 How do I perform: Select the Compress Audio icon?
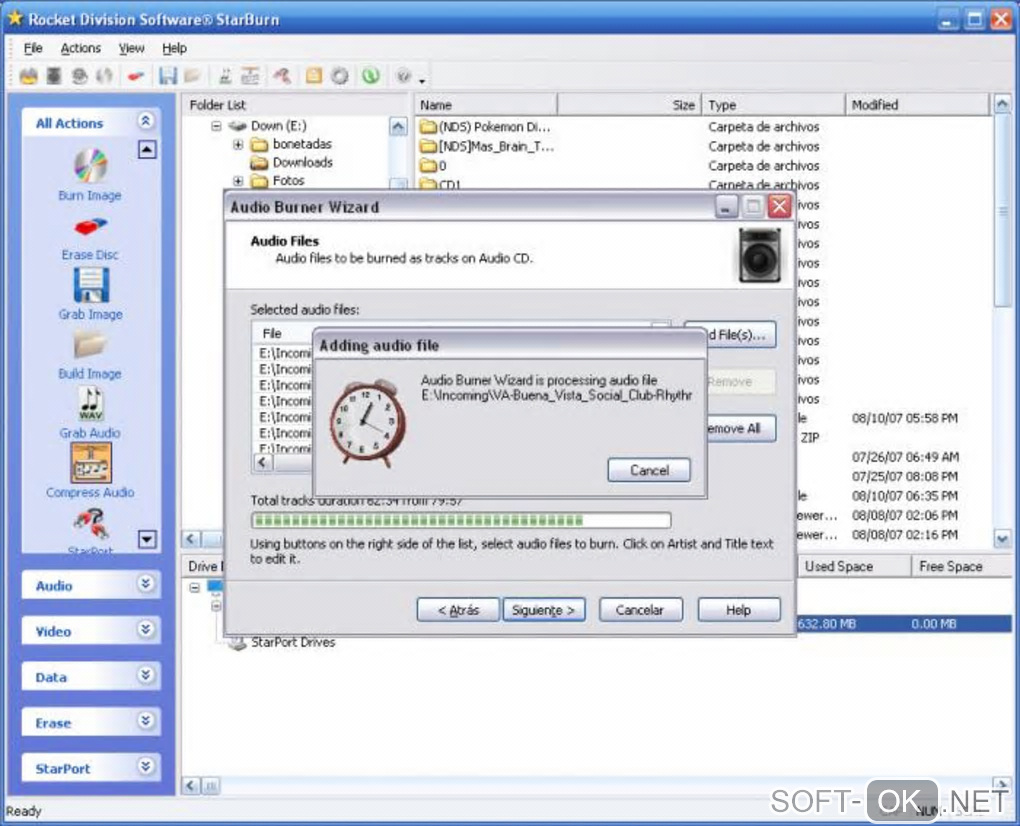pos(90,463)
